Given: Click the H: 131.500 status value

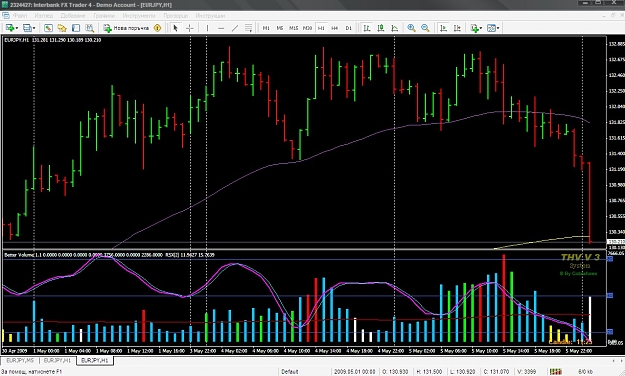Looking at the screenshot, I should 430,372.
